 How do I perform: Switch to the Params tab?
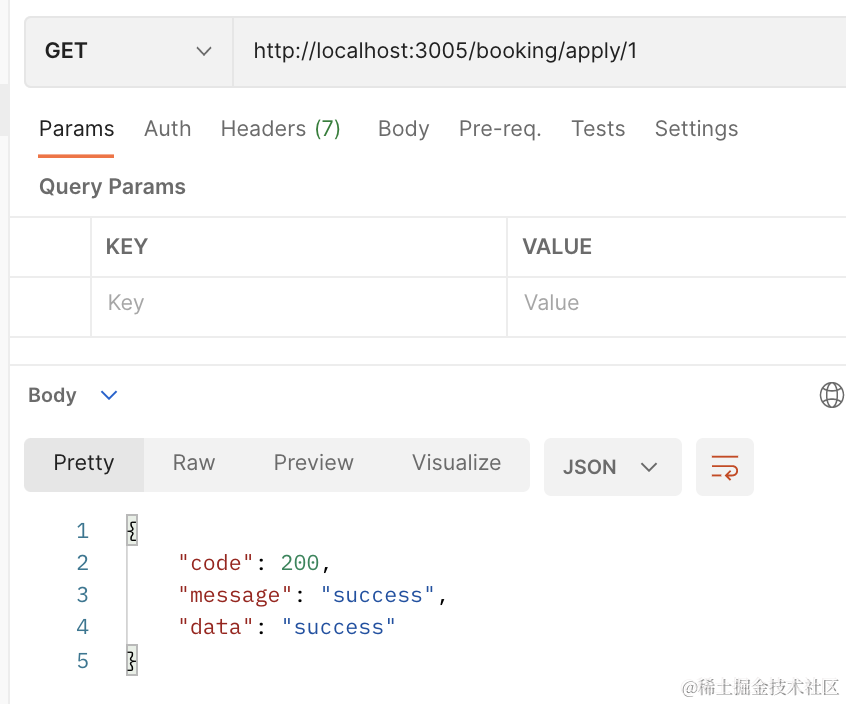(76, 129)
